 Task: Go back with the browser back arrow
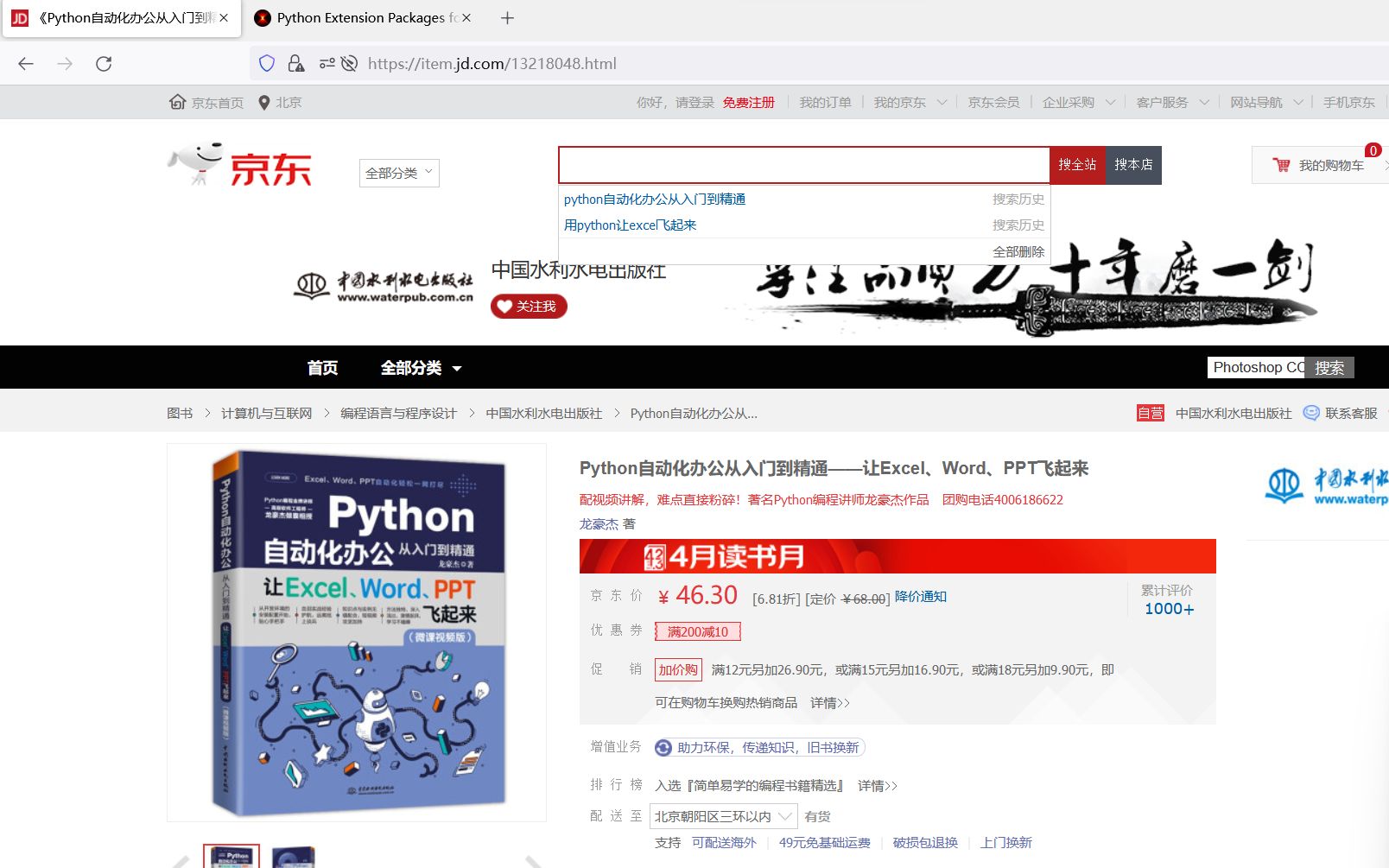point(26,64)
